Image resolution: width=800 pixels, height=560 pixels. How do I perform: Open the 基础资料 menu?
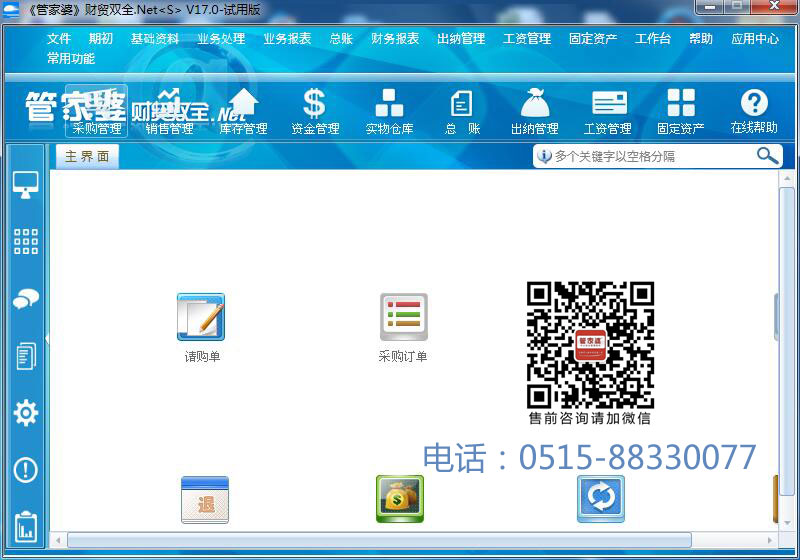pos(155,39)
